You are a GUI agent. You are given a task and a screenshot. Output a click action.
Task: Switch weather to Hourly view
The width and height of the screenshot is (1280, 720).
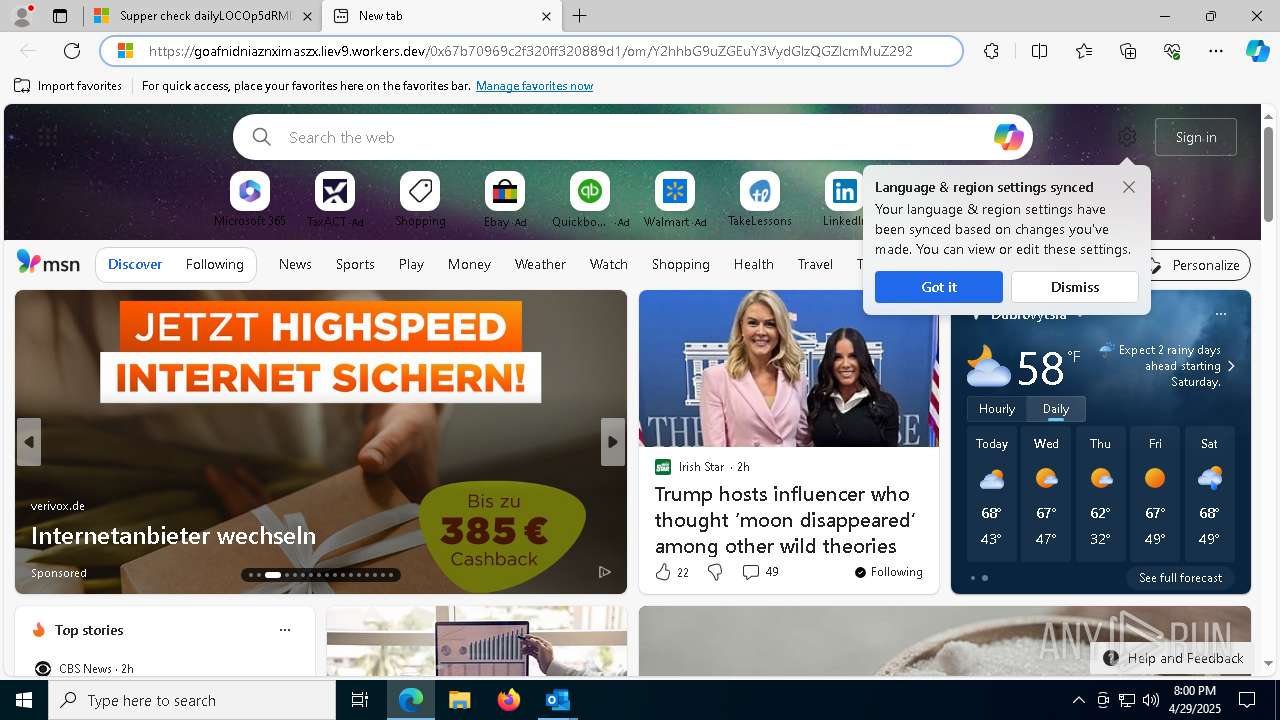[997, 409]
